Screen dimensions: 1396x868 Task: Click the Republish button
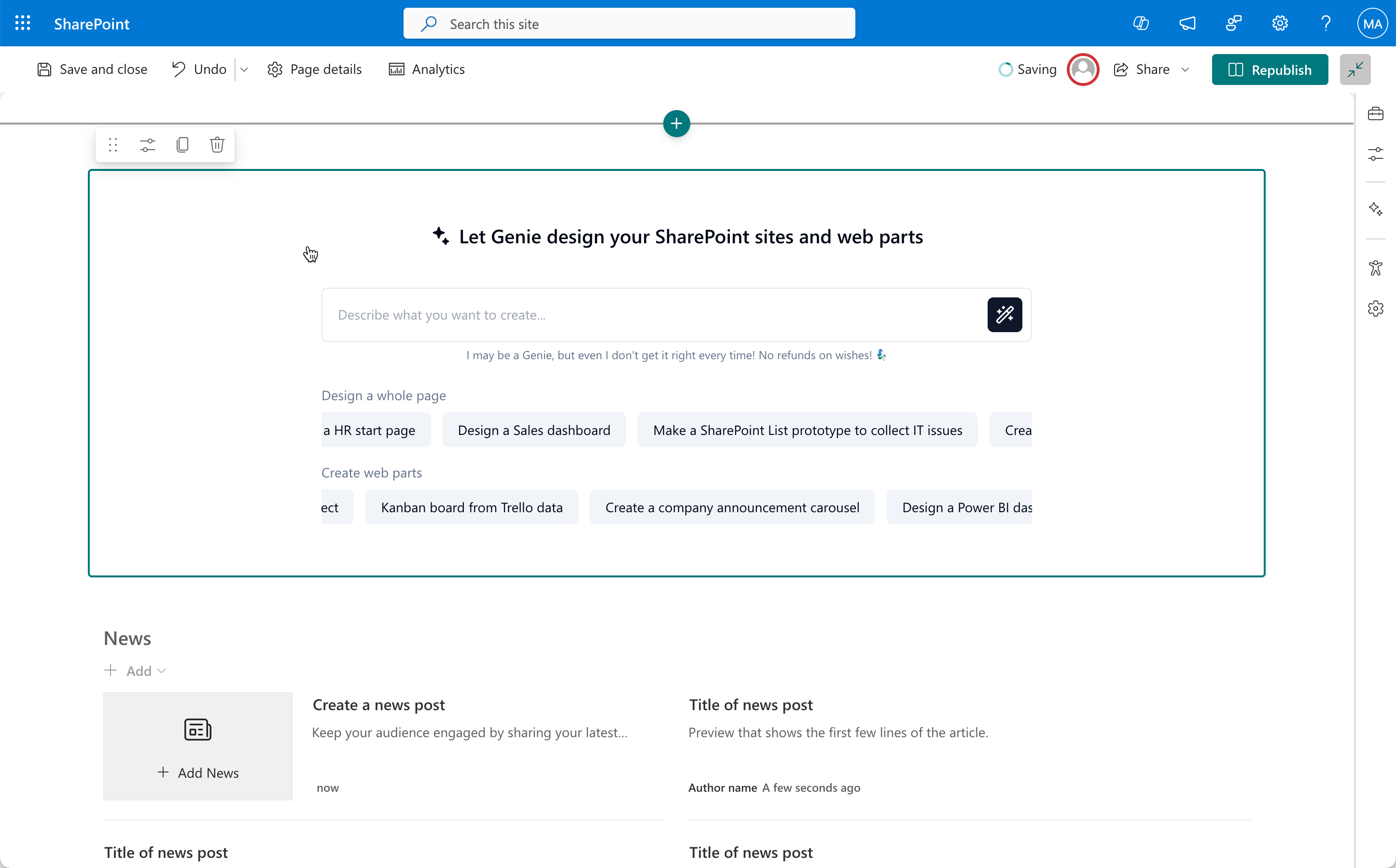click(x=1270, y=70)
